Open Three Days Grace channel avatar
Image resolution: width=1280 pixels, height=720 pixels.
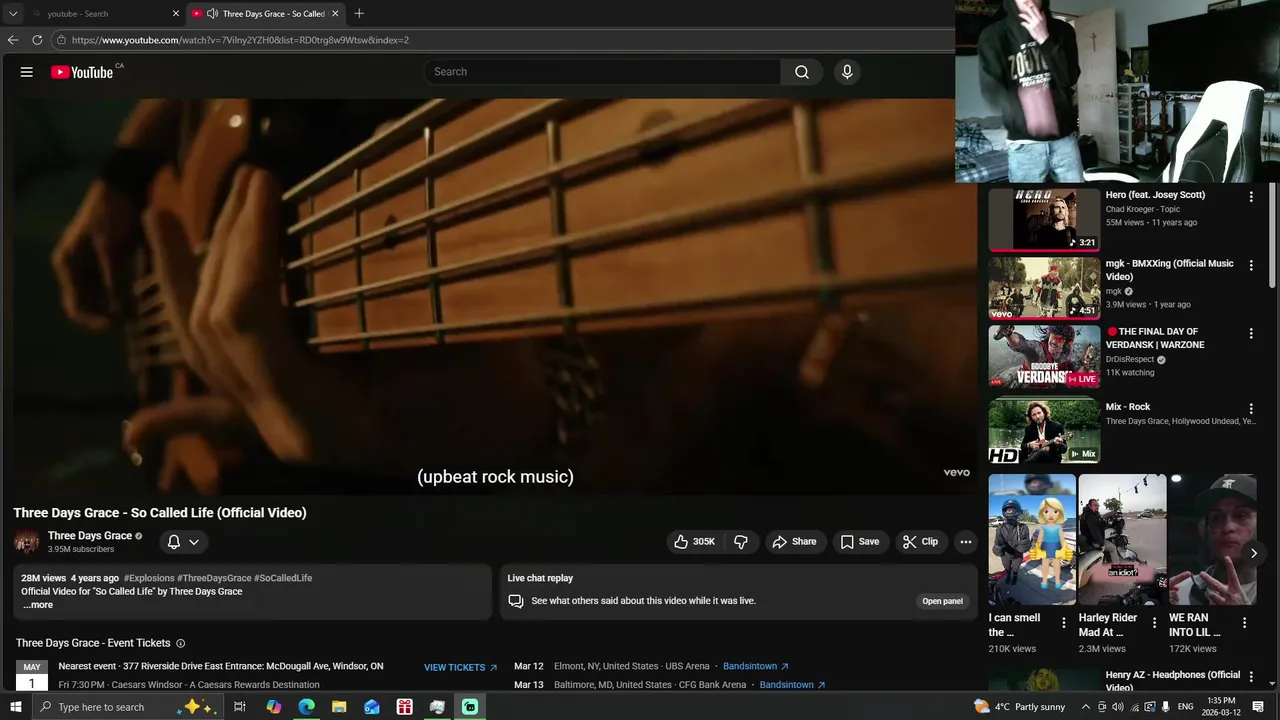coord(27,542)
